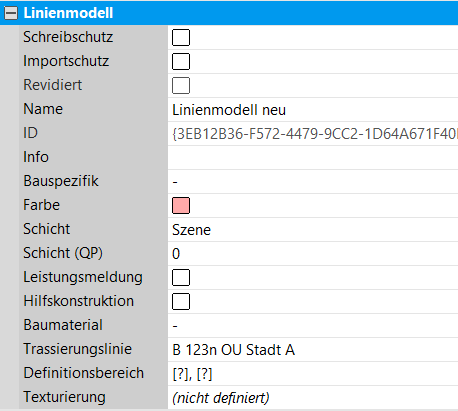Edit the Name field 'Linienmodell neu'

click(313, 110)
